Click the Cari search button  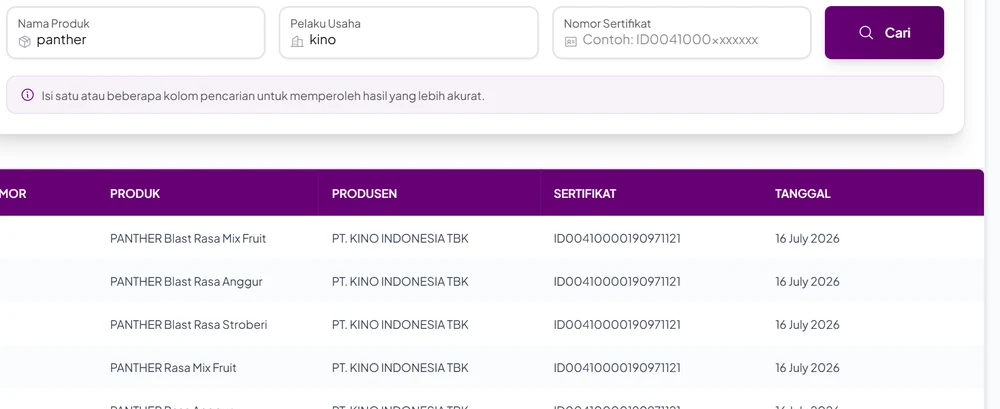pyautogui.click(x=884, y=33)
